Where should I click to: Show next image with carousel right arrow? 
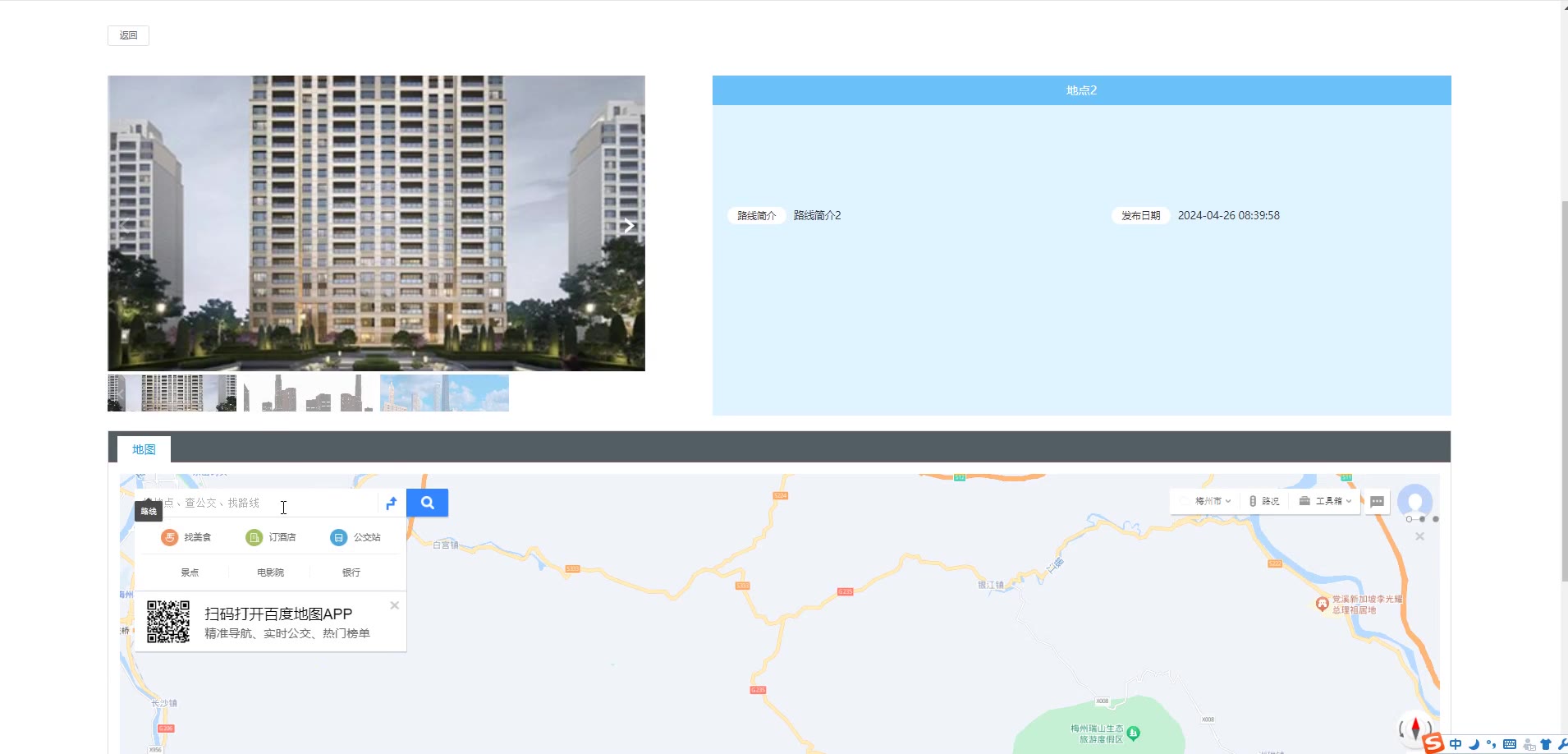pyautogui.click(x=628, y=225)
